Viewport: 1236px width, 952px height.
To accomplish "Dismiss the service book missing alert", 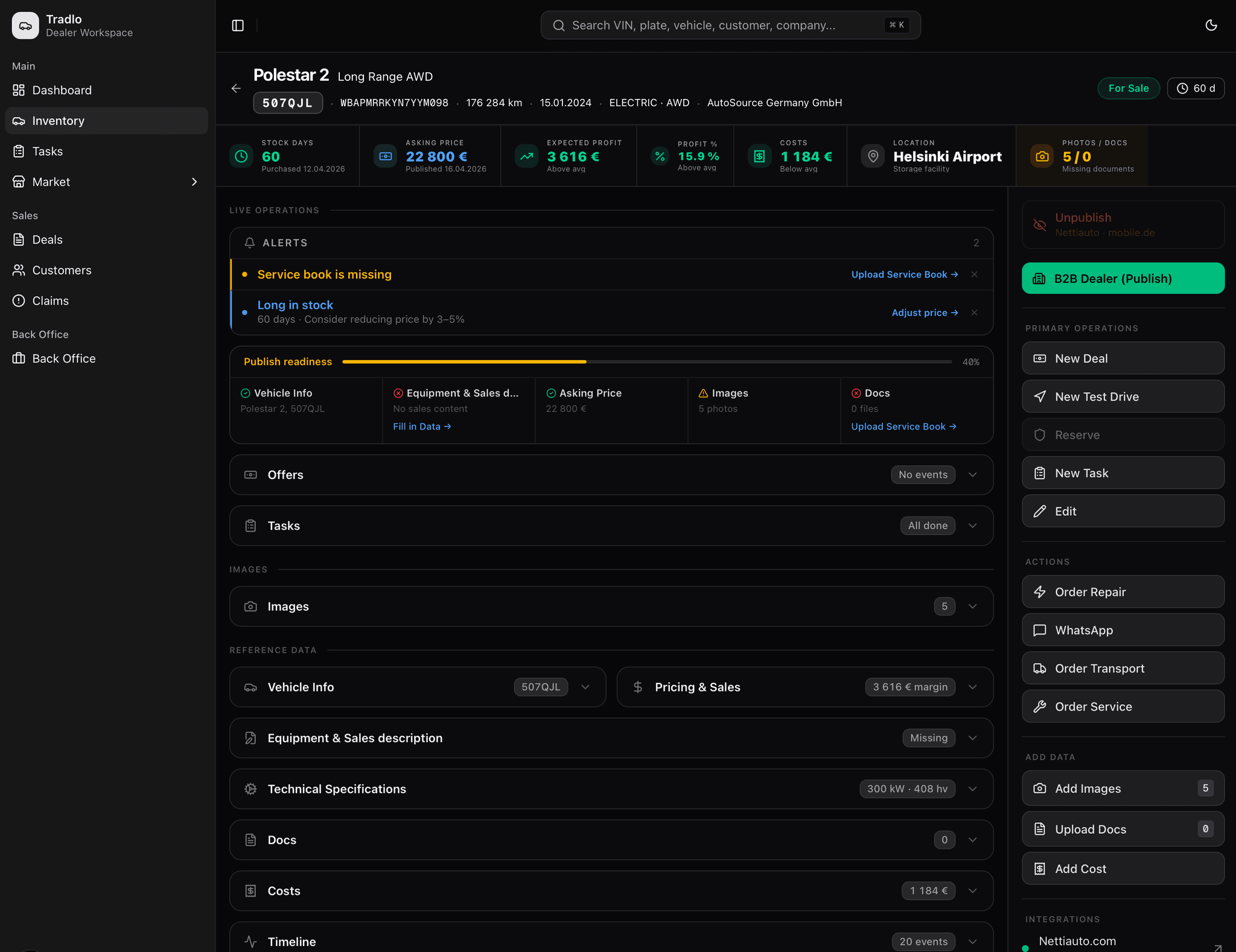I will point(974,274).
